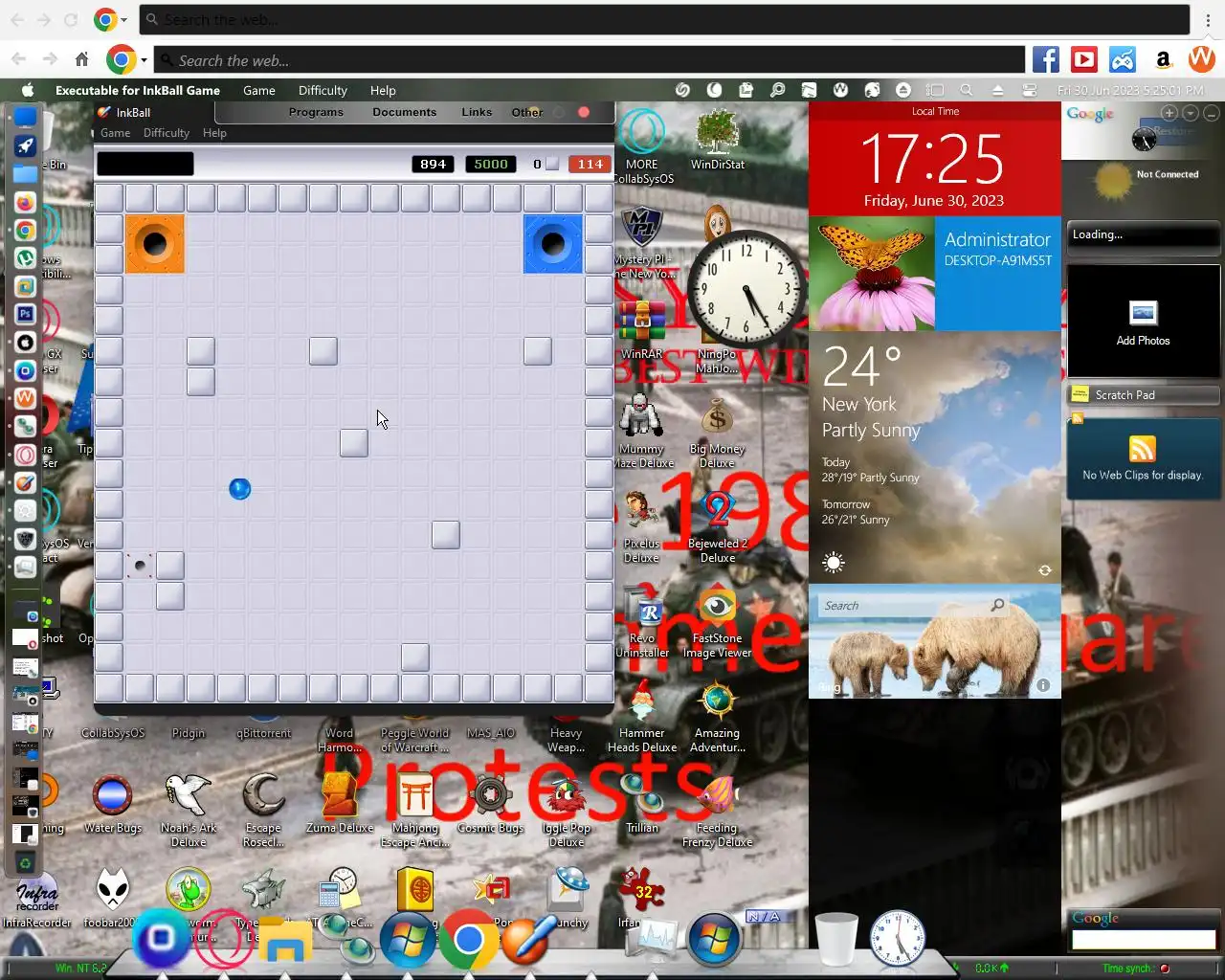Image resolution: width=1225 pixels, height=980 pixels.
Task: Click the analog clock gadget
Action: click(x=745, y=288)
